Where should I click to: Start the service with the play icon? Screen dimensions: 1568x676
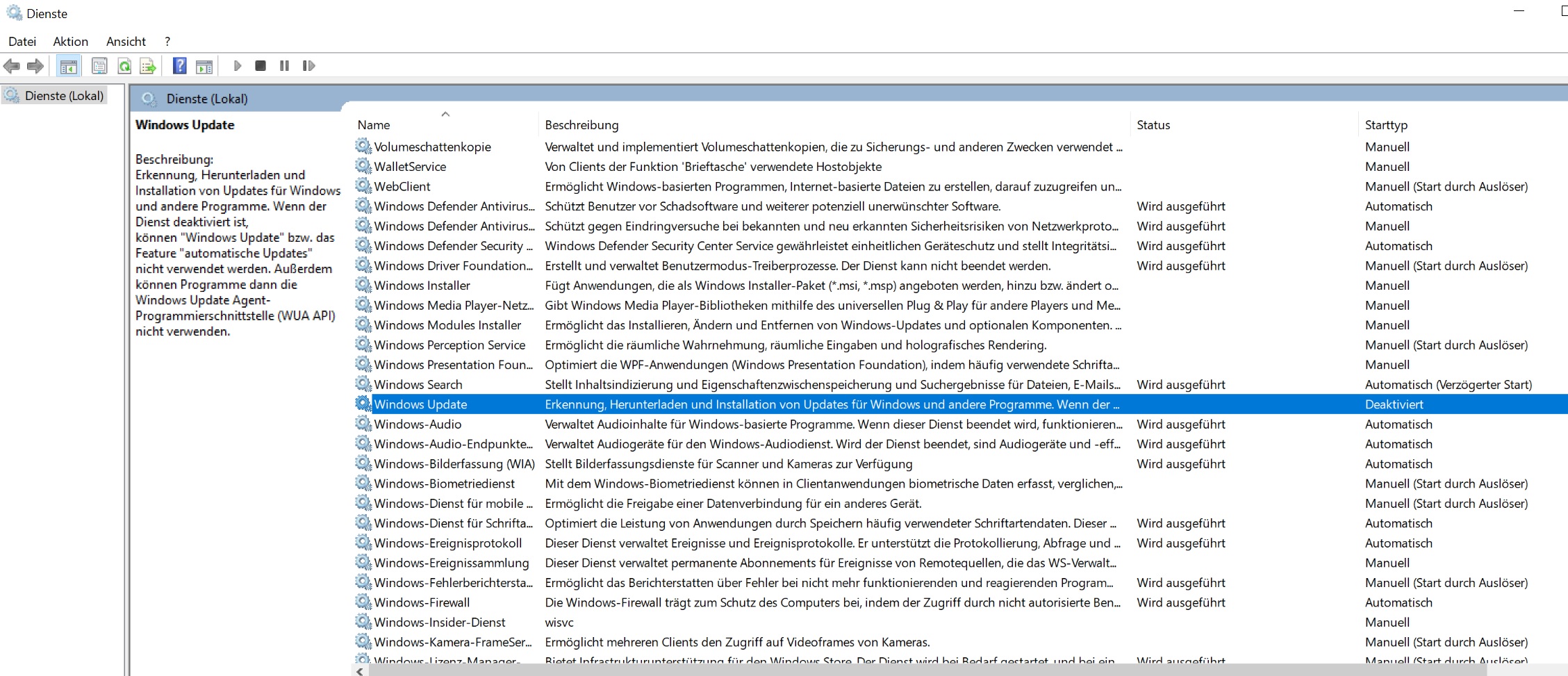[238, 66]
